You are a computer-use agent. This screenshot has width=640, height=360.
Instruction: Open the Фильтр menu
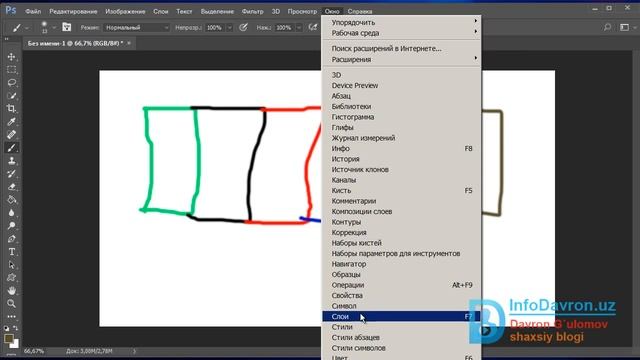pos(253,11)
